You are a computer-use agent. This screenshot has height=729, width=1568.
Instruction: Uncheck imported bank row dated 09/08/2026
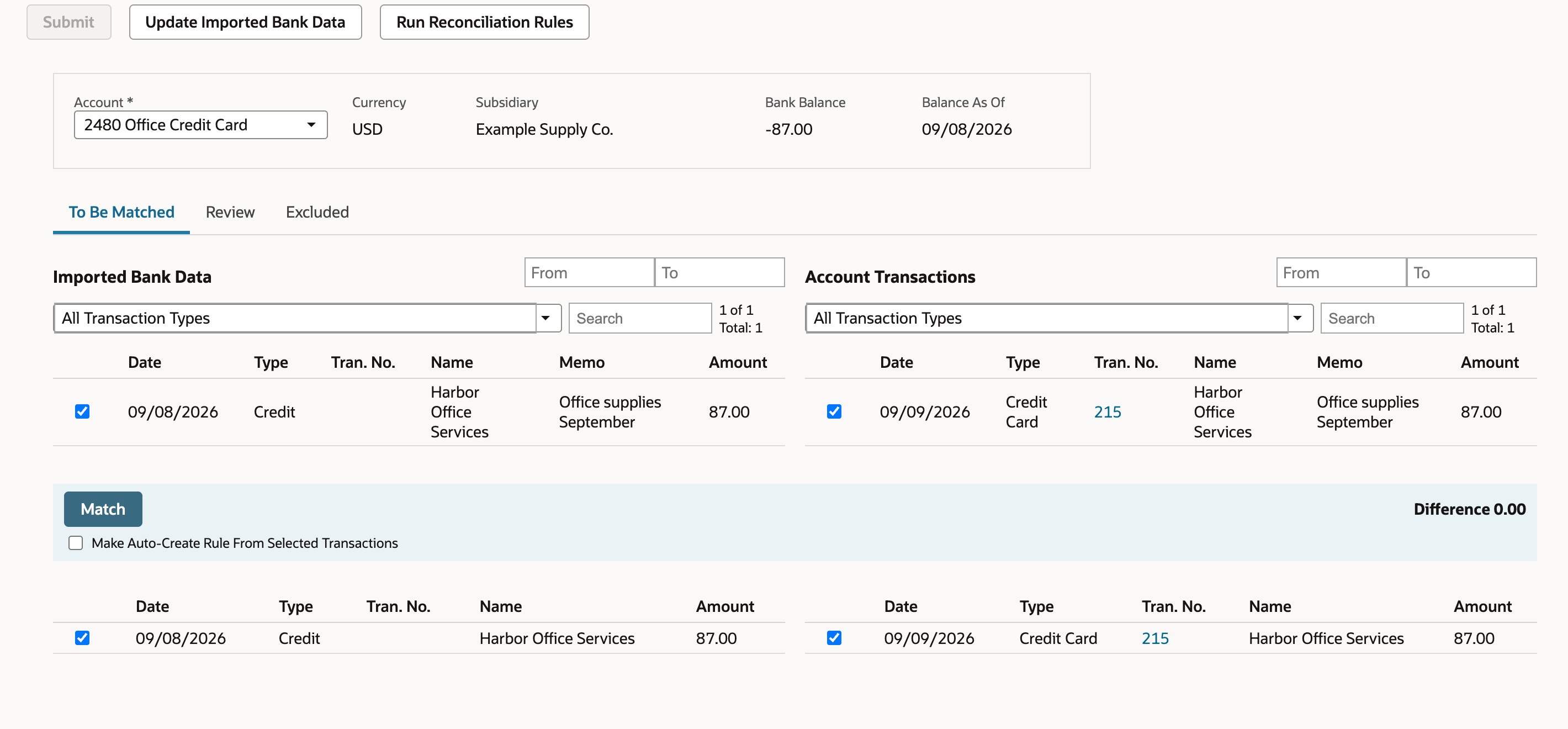tap(82, 411)
